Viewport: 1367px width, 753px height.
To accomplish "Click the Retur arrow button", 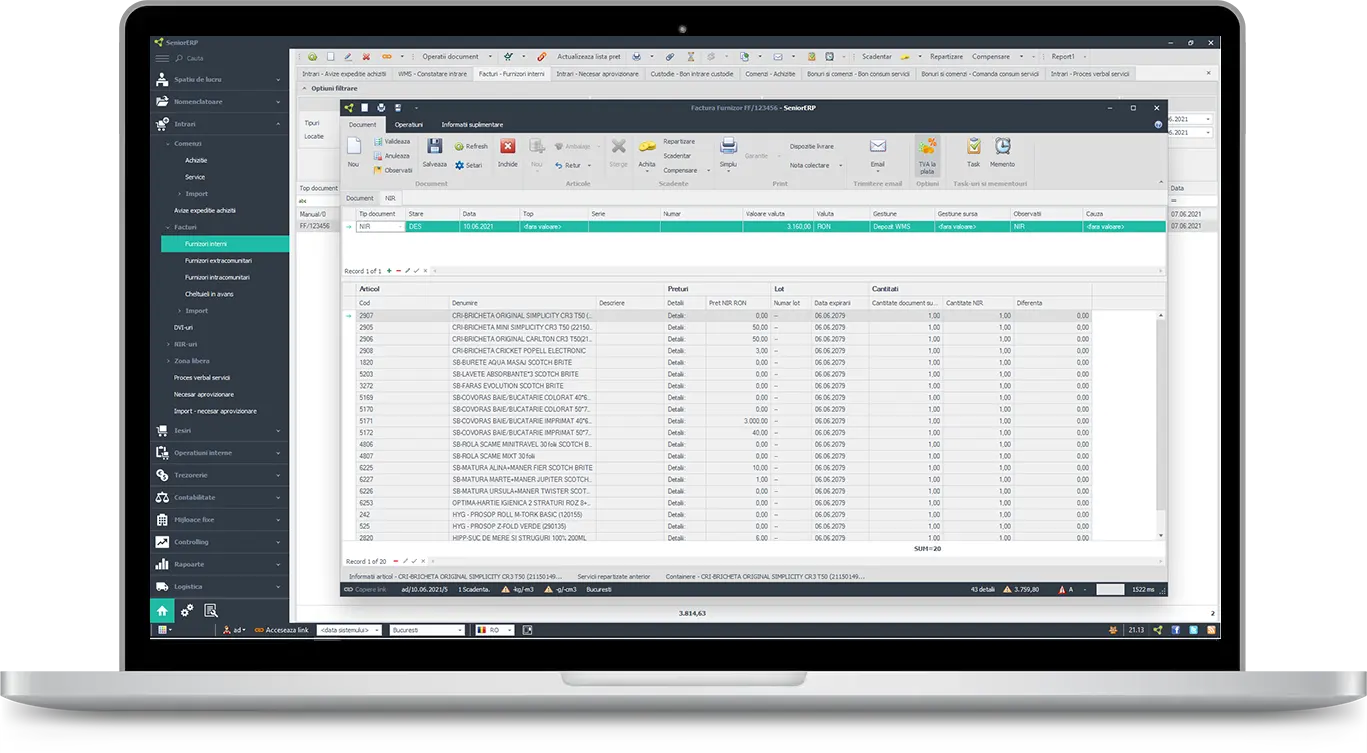I will (572, 165).
